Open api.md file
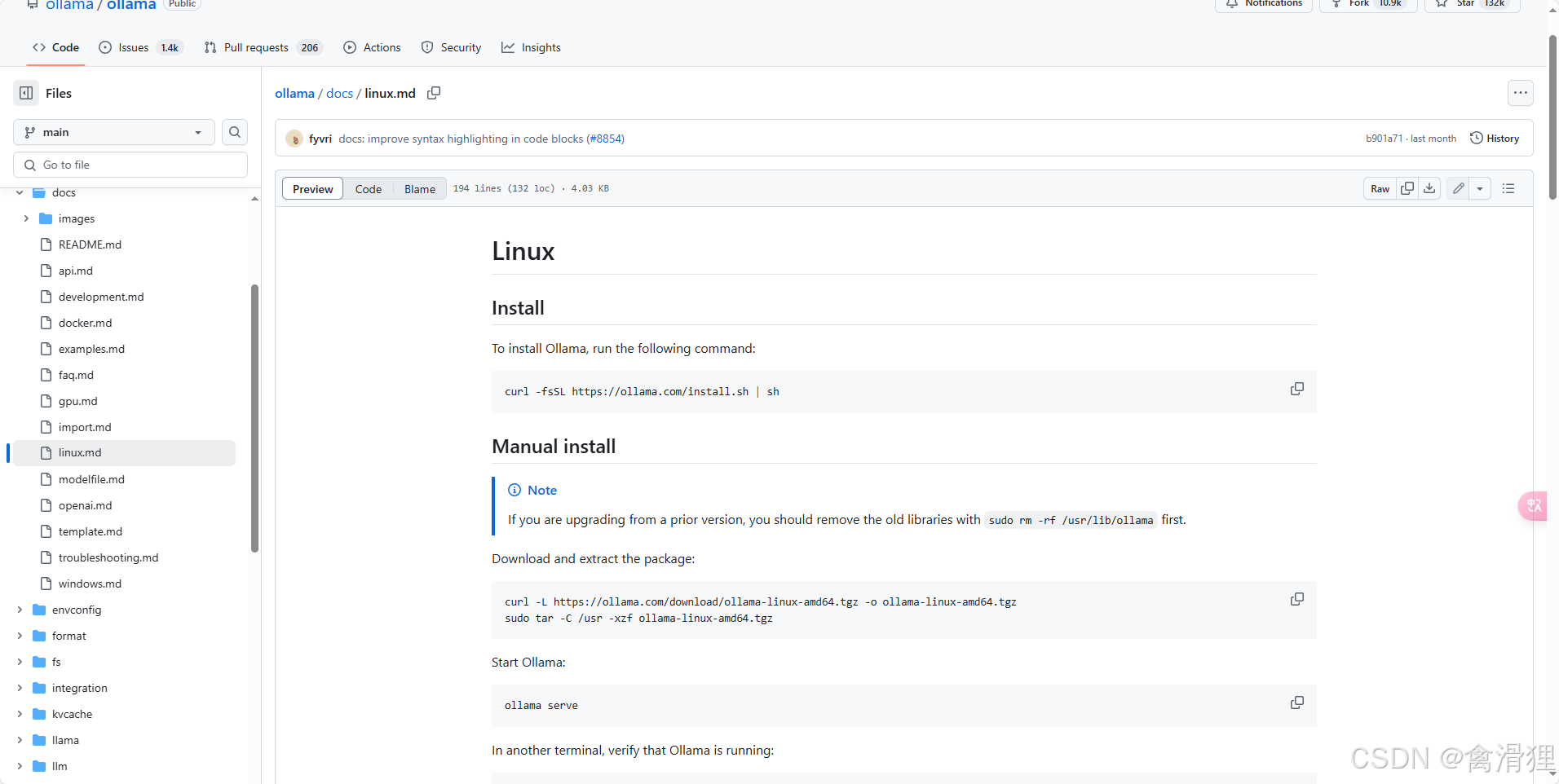 click(76, 271)
